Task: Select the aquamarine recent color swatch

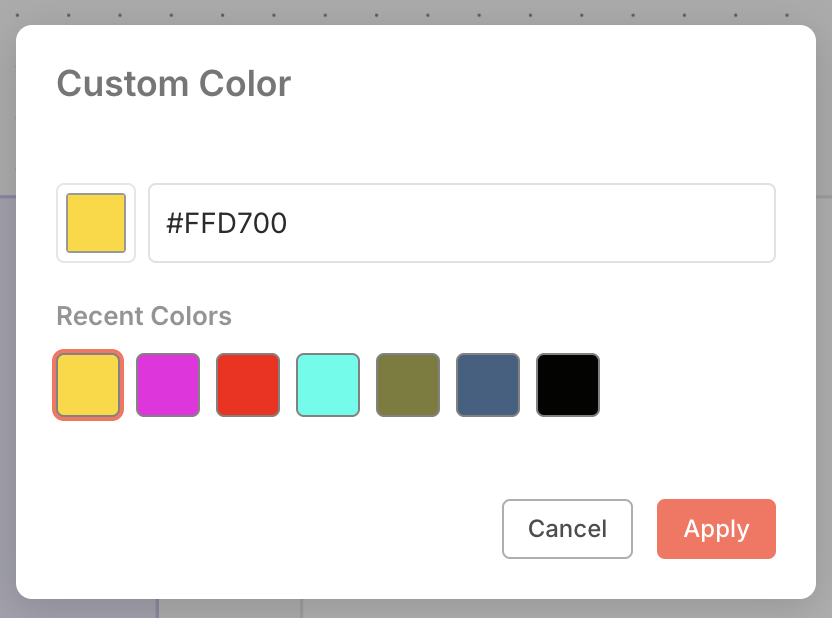Action: tap(327, 384)
